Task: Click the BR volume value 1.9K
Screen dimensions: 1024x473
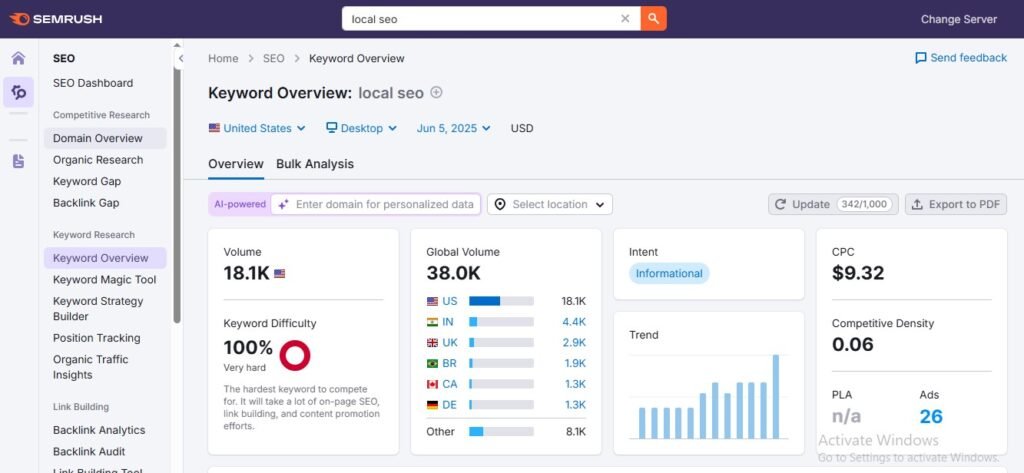Action: pos(574,363)
